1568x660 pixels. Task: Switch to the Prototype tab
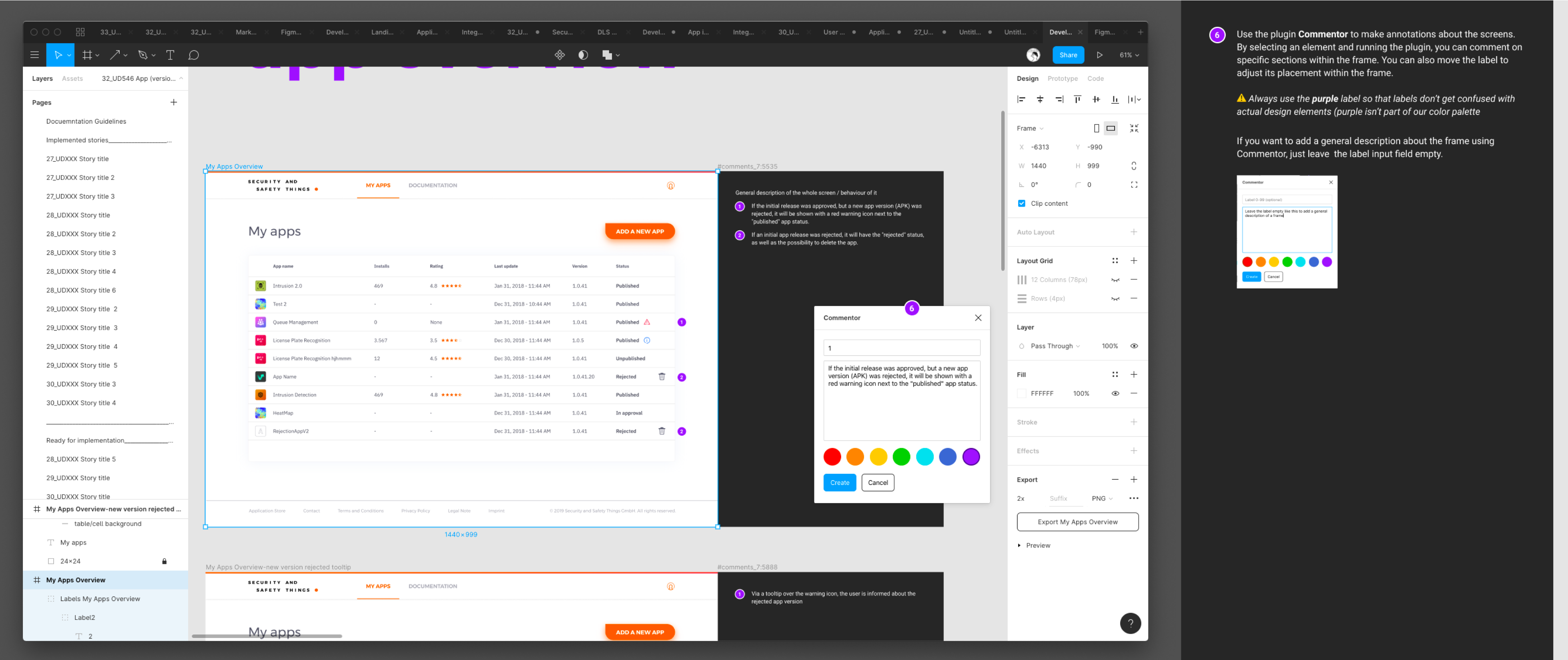pyautogui.click(x=1062, y=78)
